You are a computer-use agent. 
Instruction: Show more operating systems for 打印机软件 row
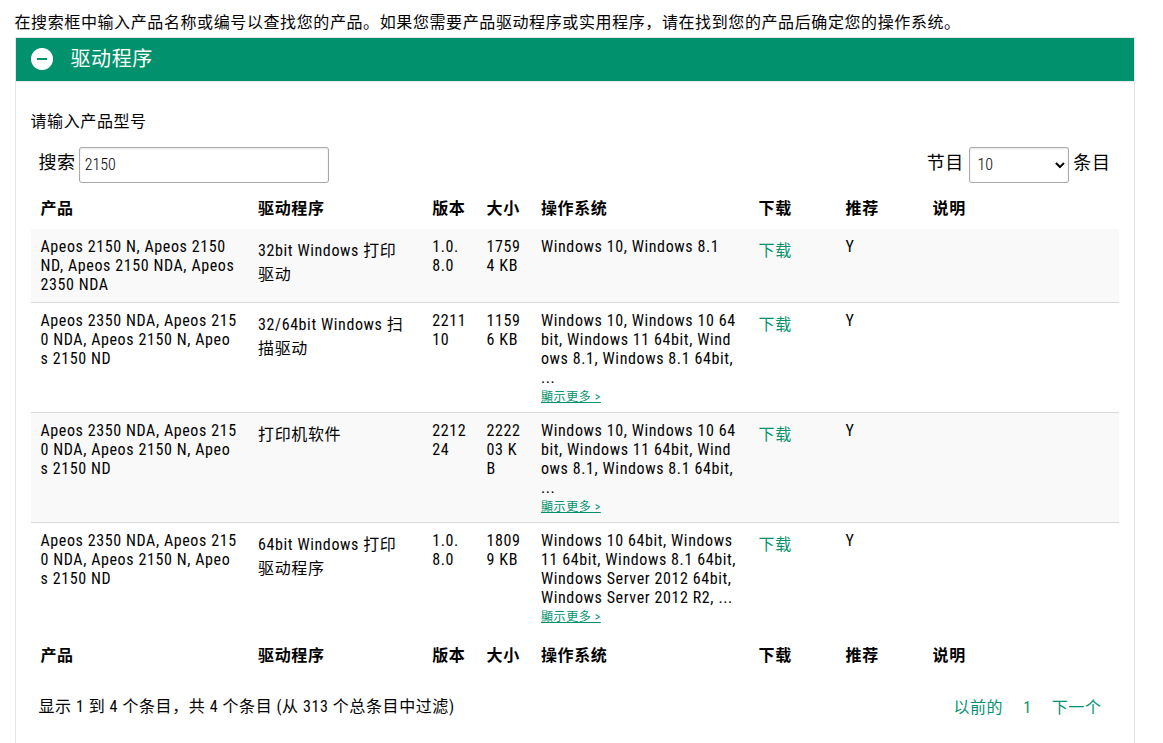570,506
